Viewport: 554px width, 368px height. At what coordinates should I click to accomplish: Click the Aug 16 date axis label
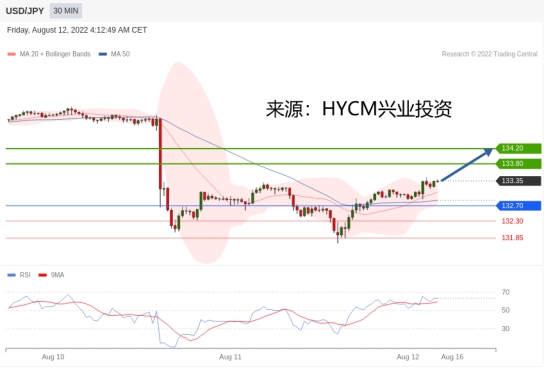(452, 357)
